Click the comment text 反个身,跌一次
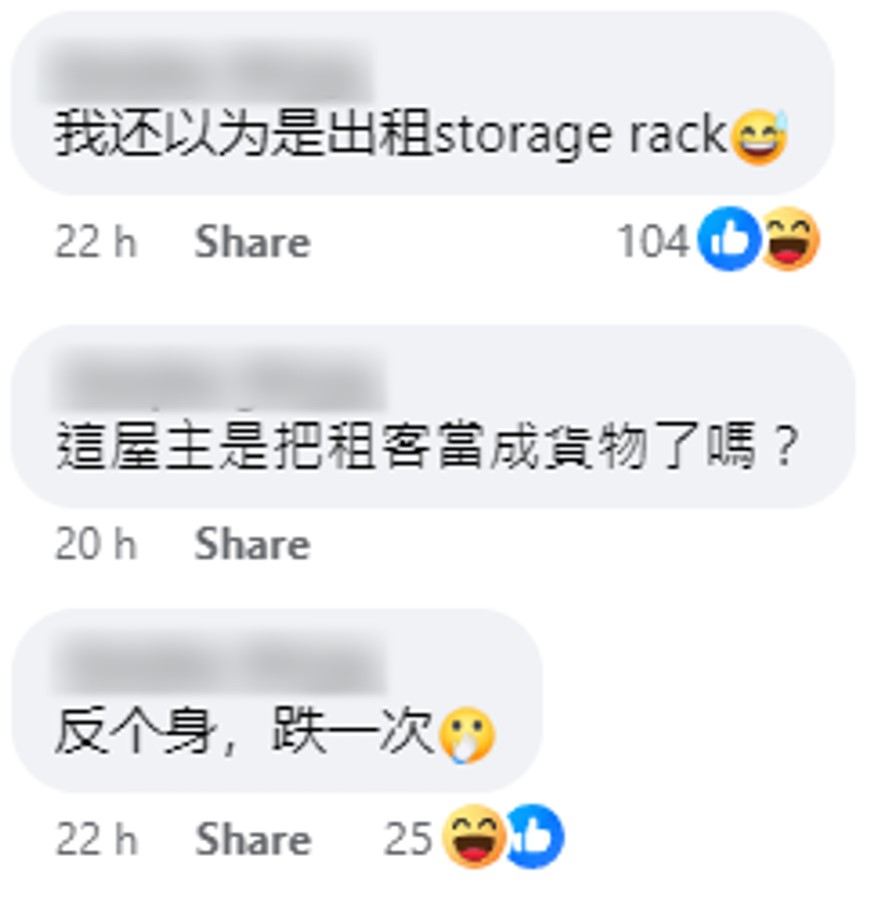The height and width of the screenshot is (909, 881). click(243, 731)
